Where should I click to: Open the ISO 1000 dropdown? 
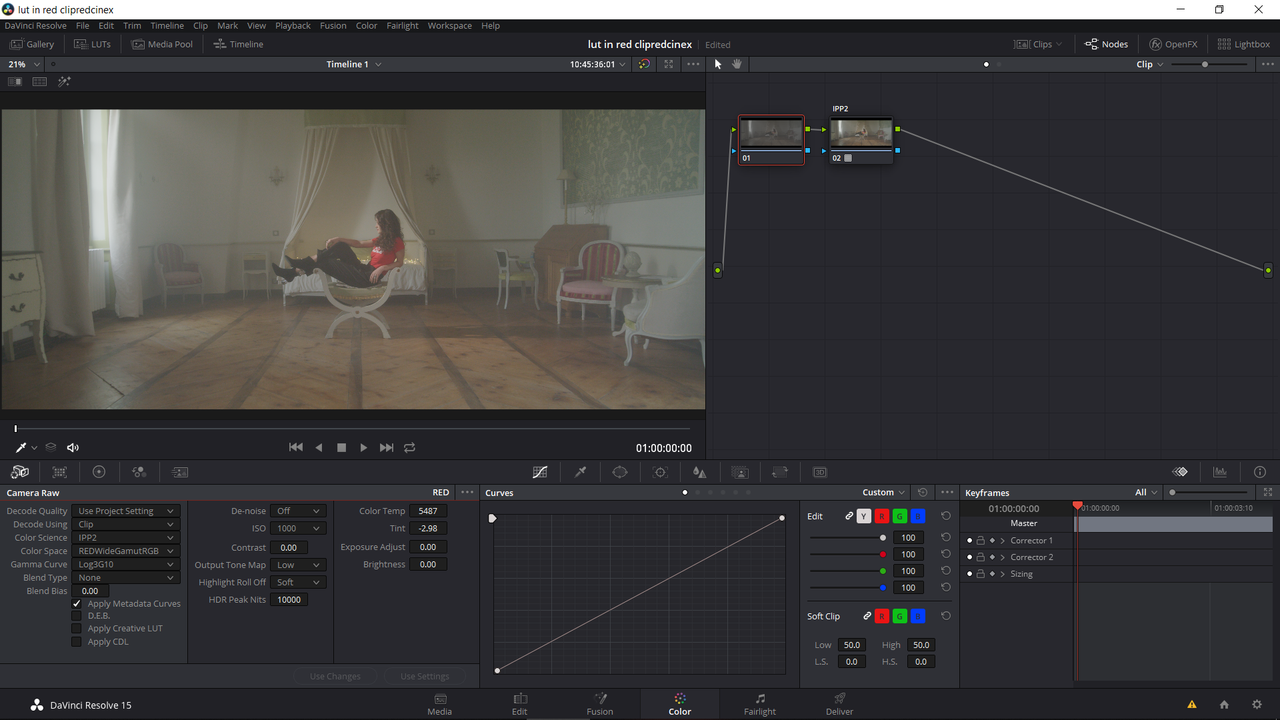(x=299, y=528)
